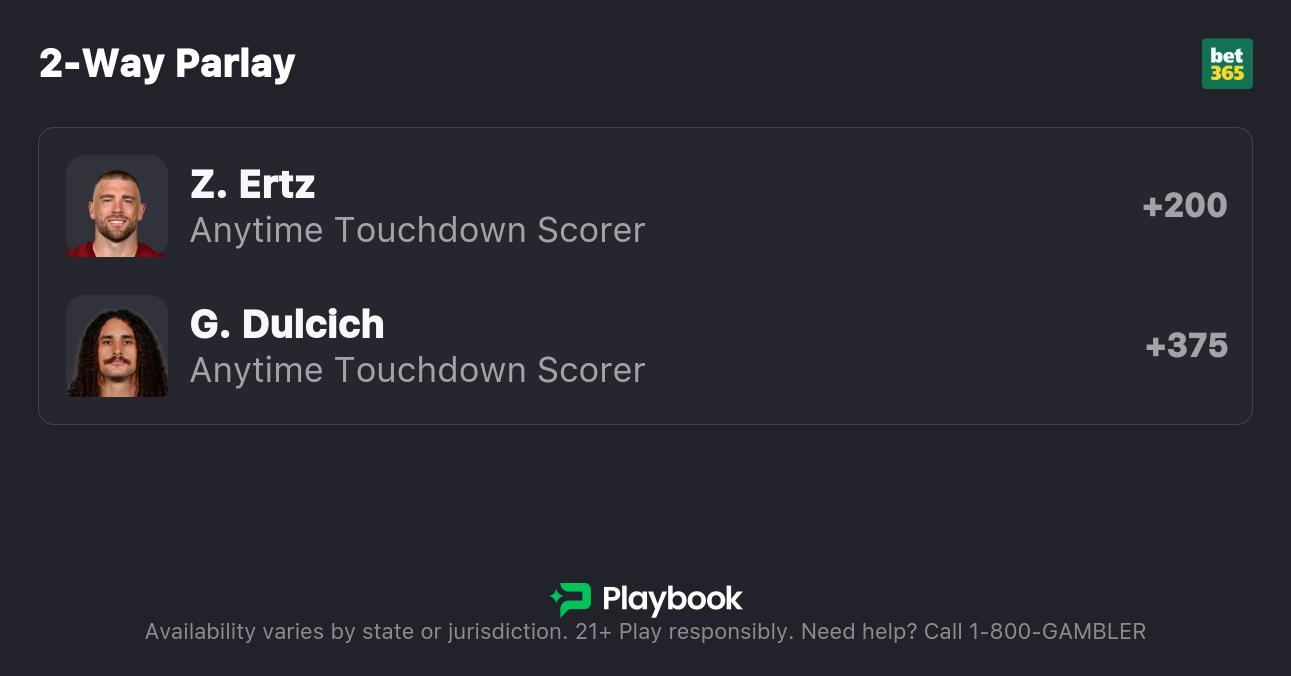Image resolution: width=1291 pixels, height=676 pixels.
Task: Click the small sparkle on the Playbook logo
Action: click(555, 599)
